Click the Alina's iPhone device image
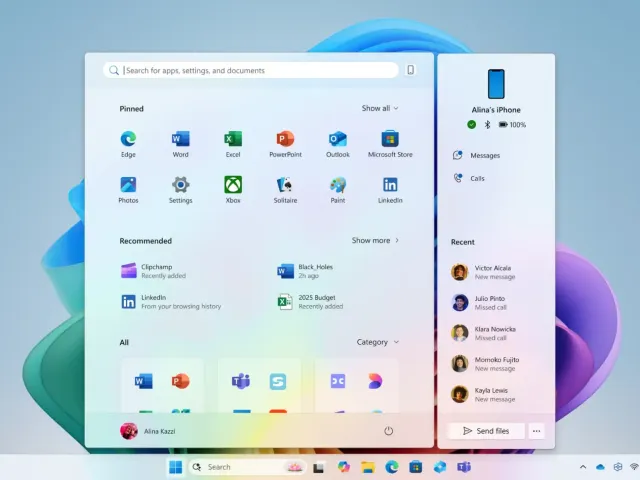Image resolution: width=640 pixels, height=480 pixels. [x=496, y=84]
